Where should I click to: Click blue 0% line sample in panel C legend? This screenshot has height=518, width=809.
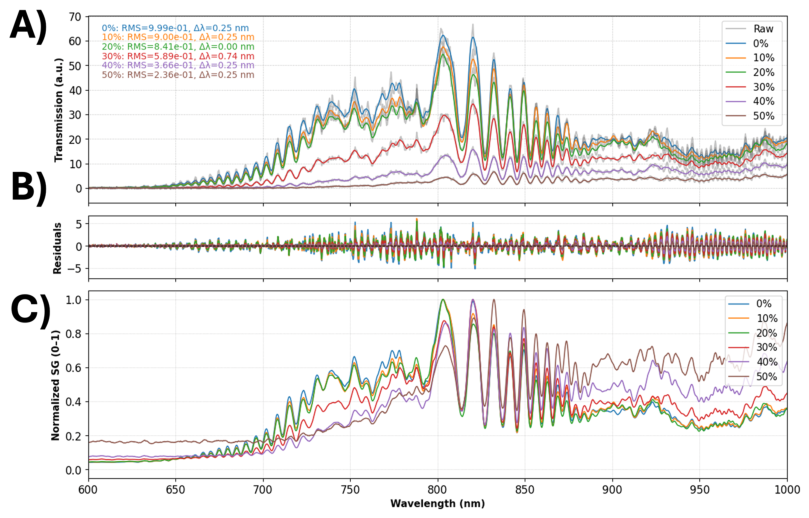739,304
